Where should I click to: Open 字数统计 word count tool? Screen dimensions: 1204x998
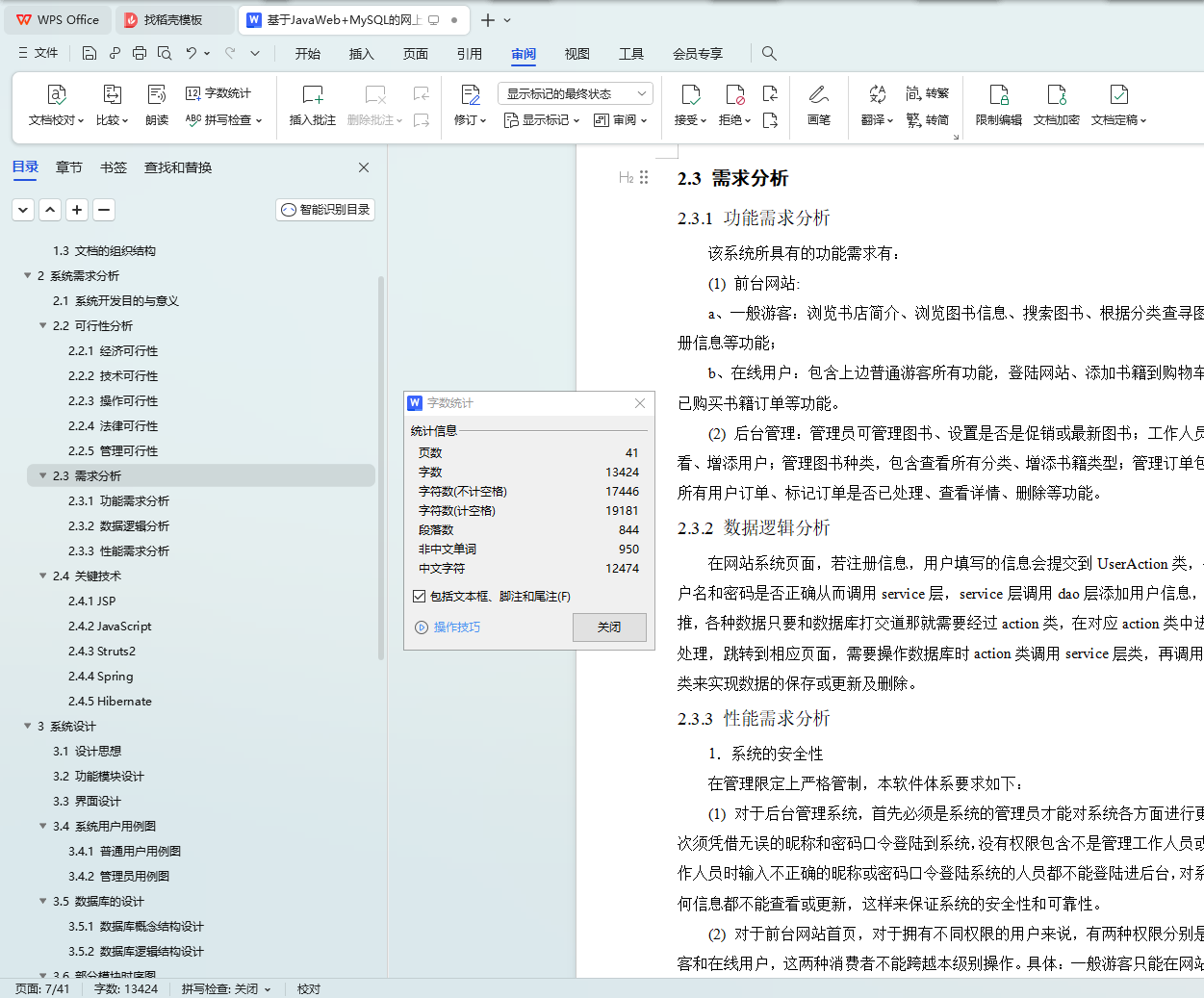pyautogui.click(x=218, y=93)
